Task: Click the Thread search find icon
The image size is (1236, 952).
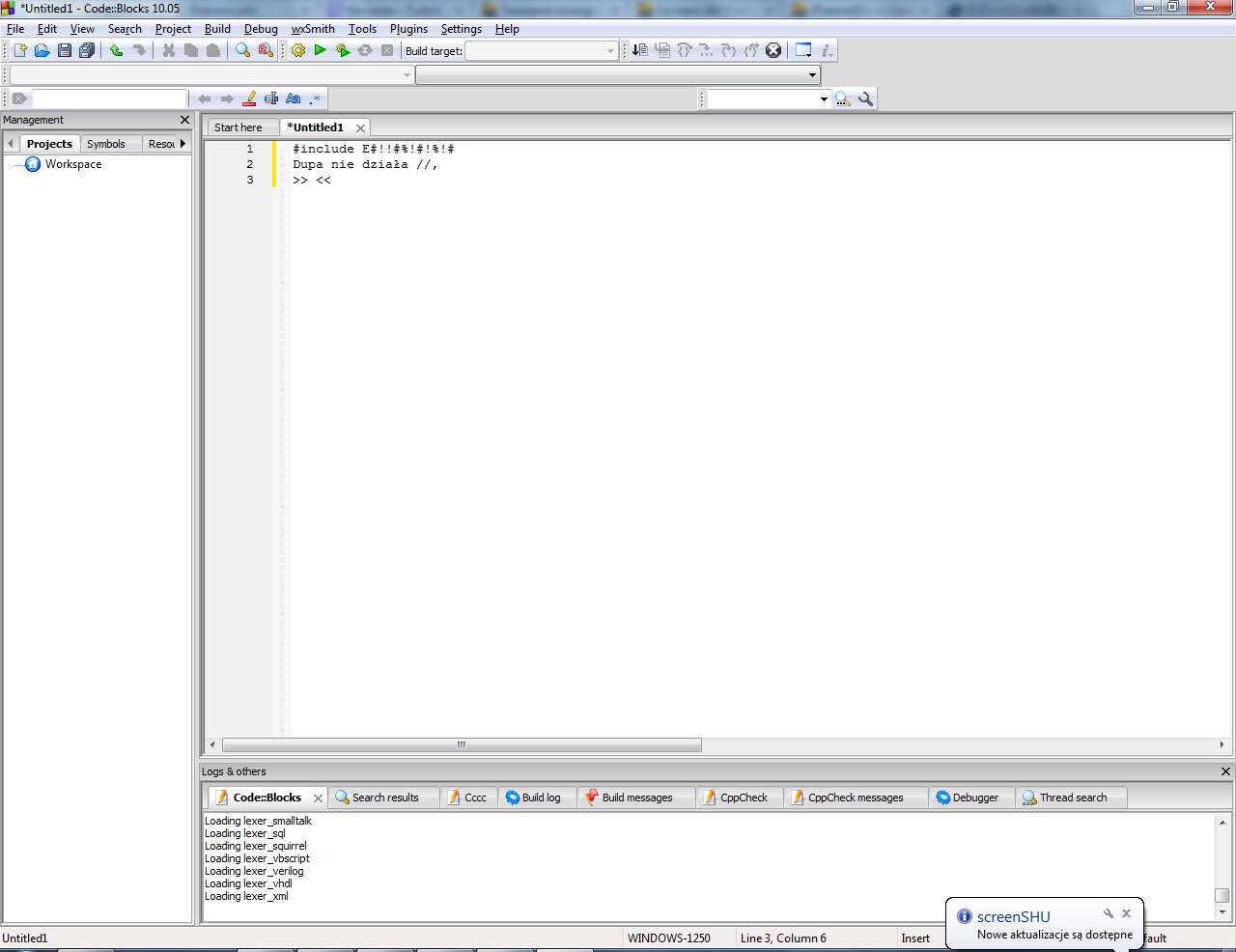Action: click(843, 98)
